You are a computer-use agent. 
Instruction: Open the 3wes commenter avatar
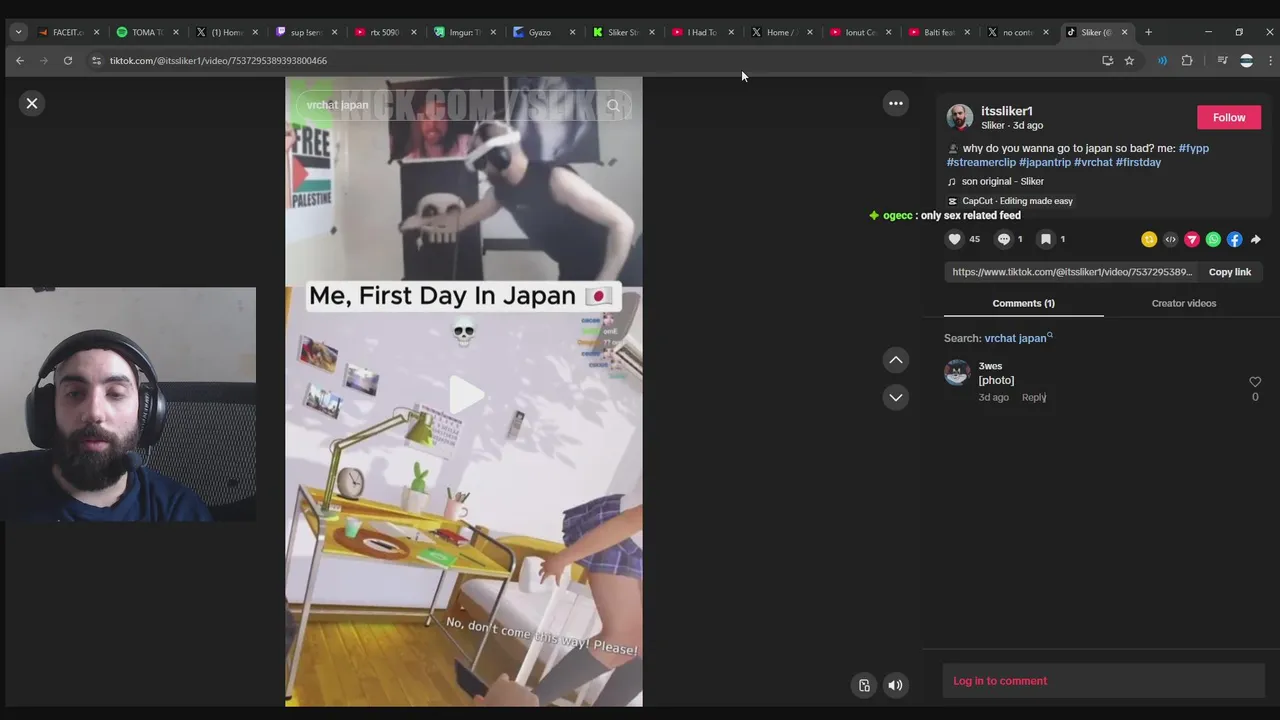(x=957, y=373)
